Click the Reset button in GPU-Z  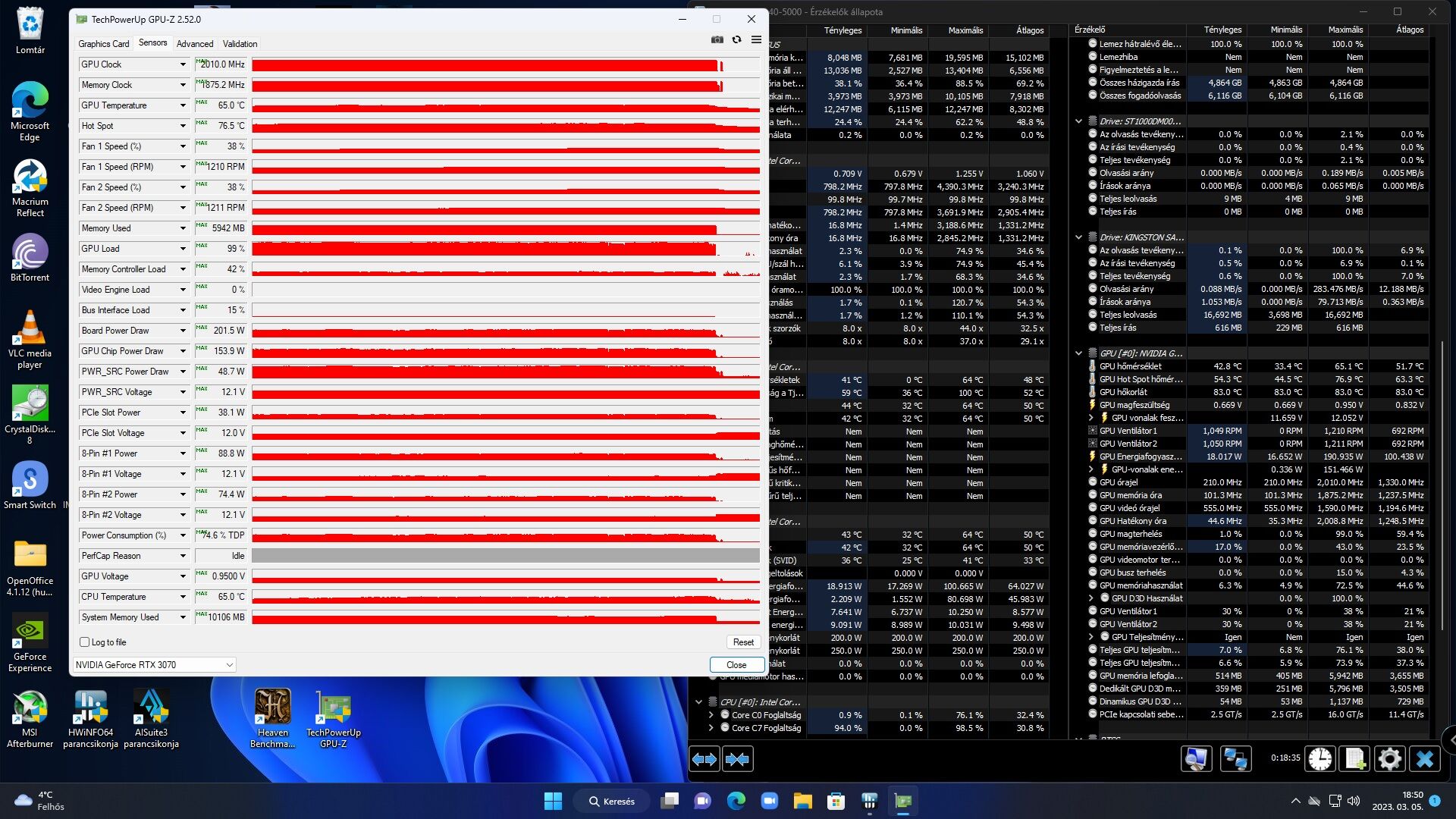coord(743,642)
